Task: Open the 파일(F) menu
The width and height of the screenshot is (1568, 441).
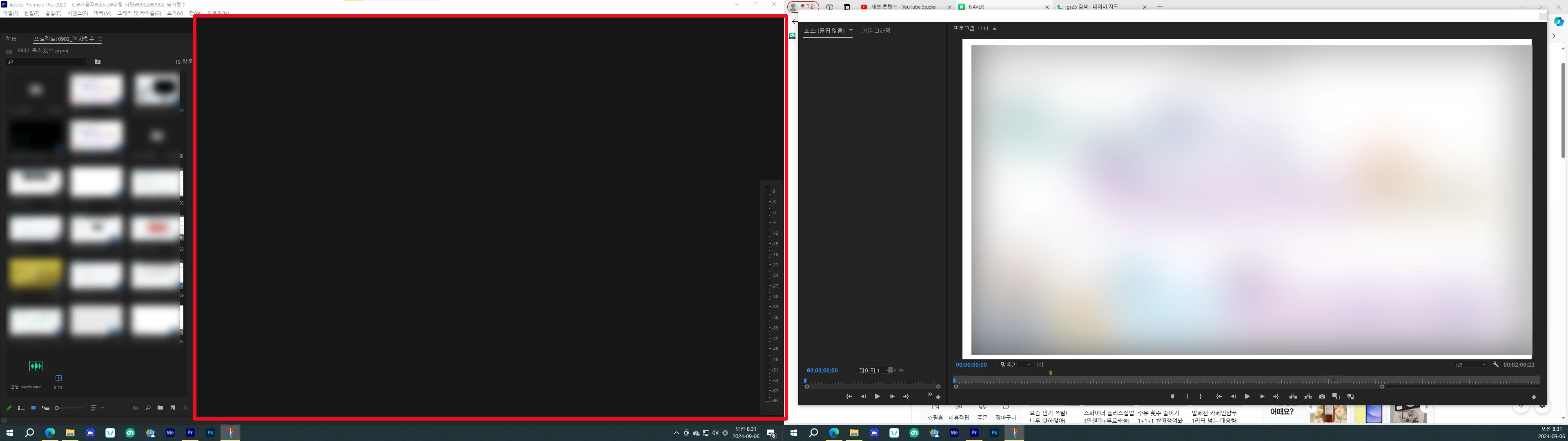Action: click(x=10, y=13)
